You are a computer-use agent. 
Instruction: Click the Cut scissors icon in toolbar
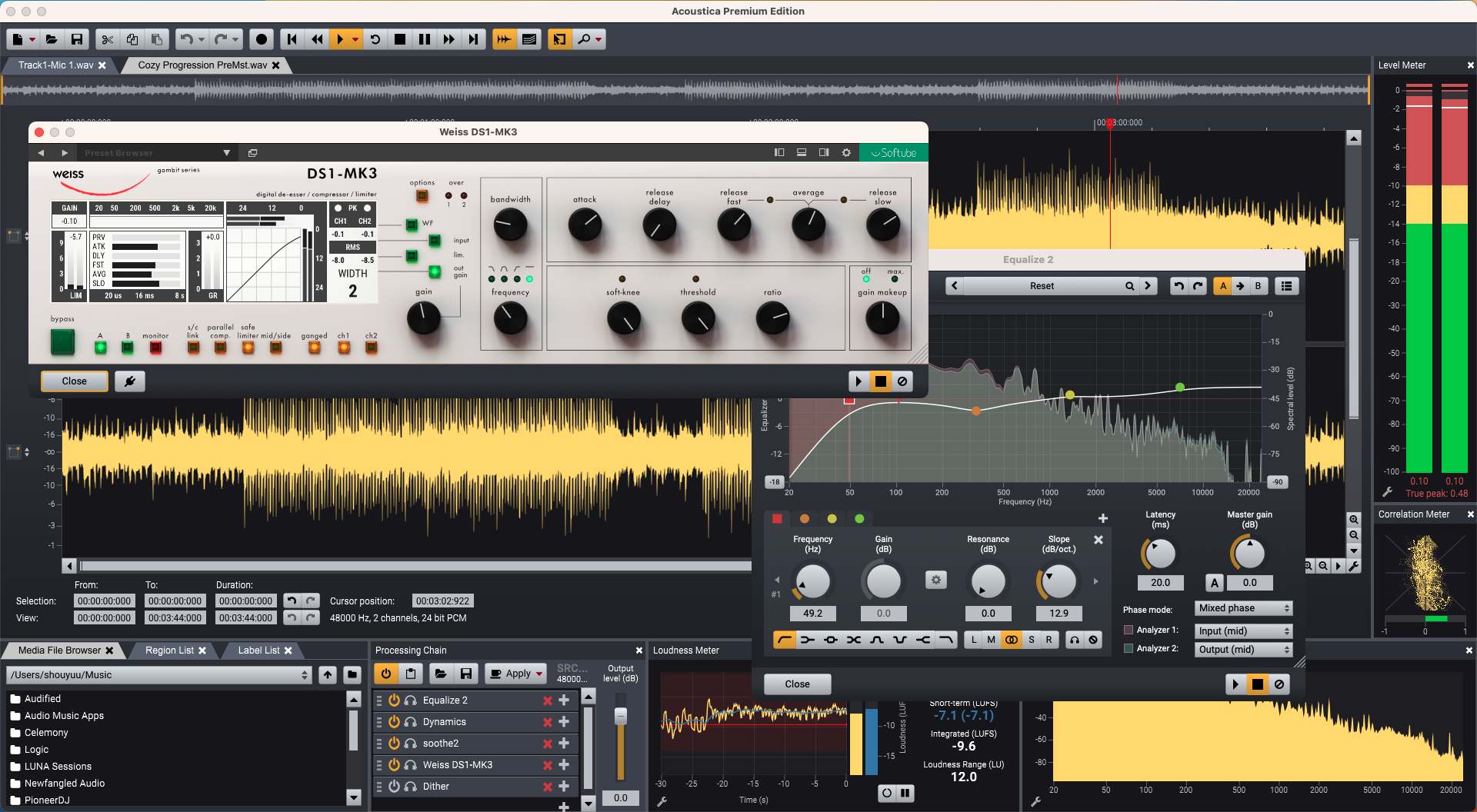tap(108, 39)
